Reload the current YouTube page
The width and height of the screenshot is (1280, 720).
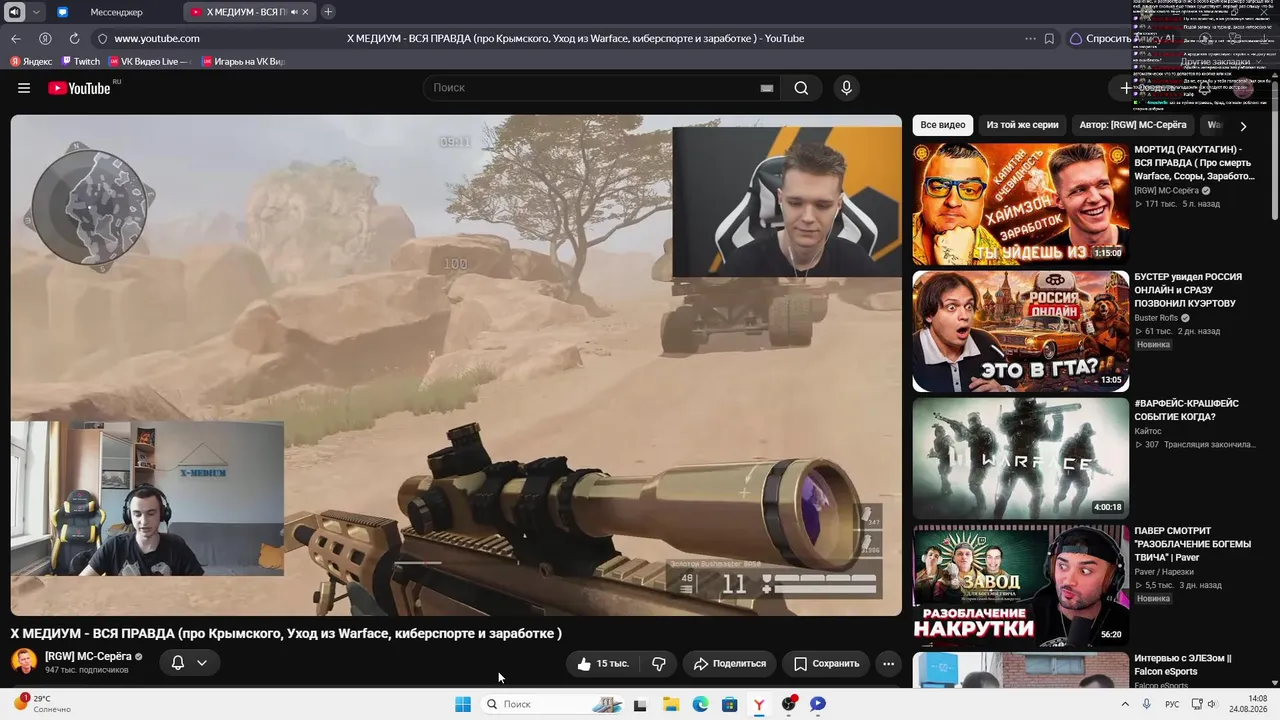click(74, 39)
